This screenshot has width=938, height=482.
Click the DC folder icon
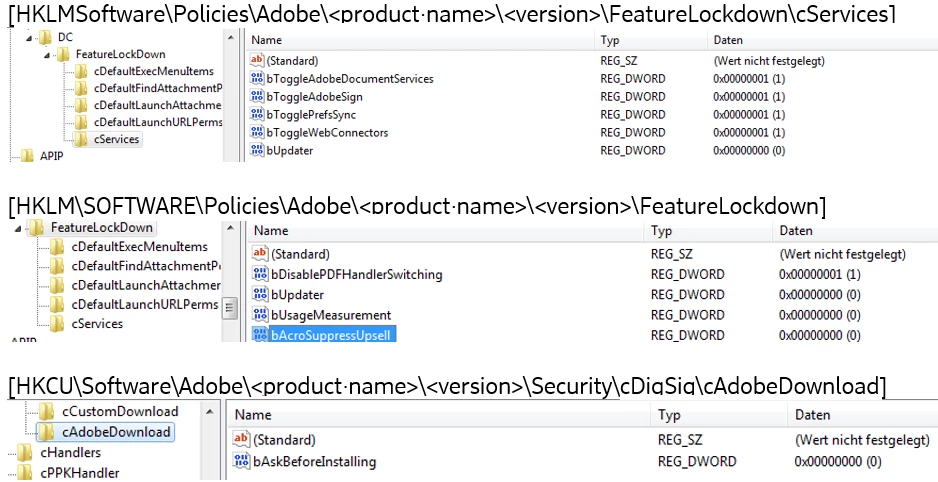click(45, 38)
